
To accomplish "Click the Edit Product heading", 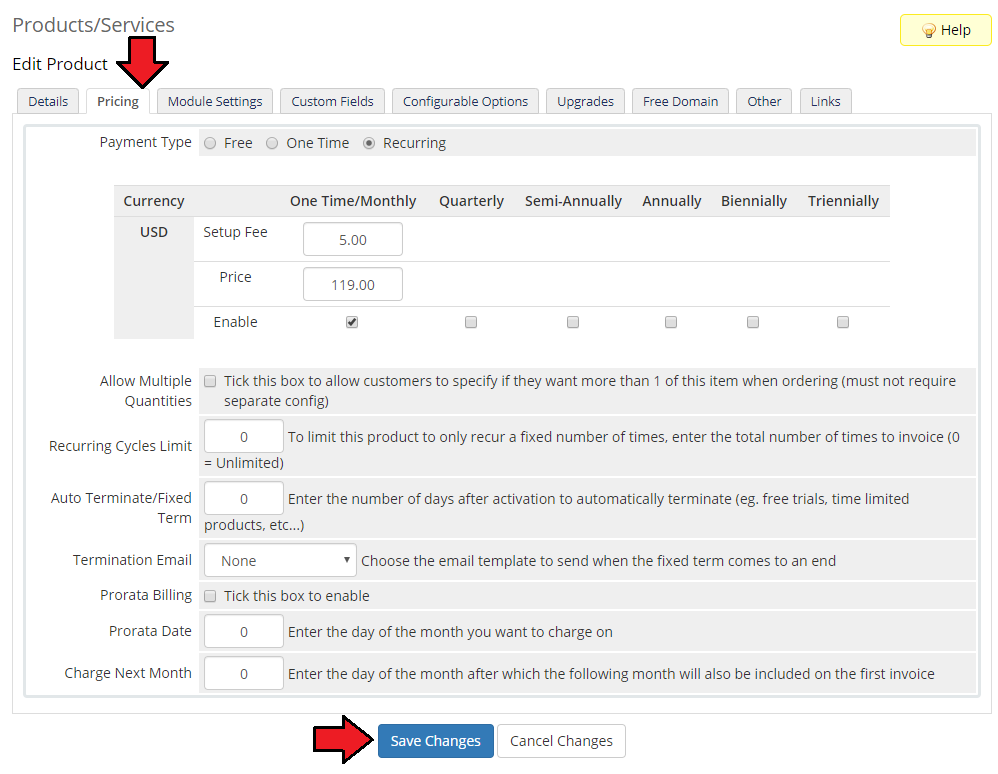I will (x=60, y=64).
